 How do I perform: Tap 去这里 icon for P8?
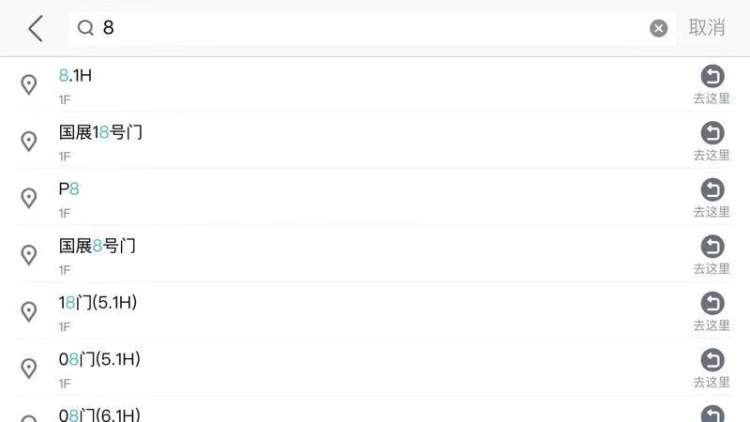pyautogui.click(x=712, y=198)
